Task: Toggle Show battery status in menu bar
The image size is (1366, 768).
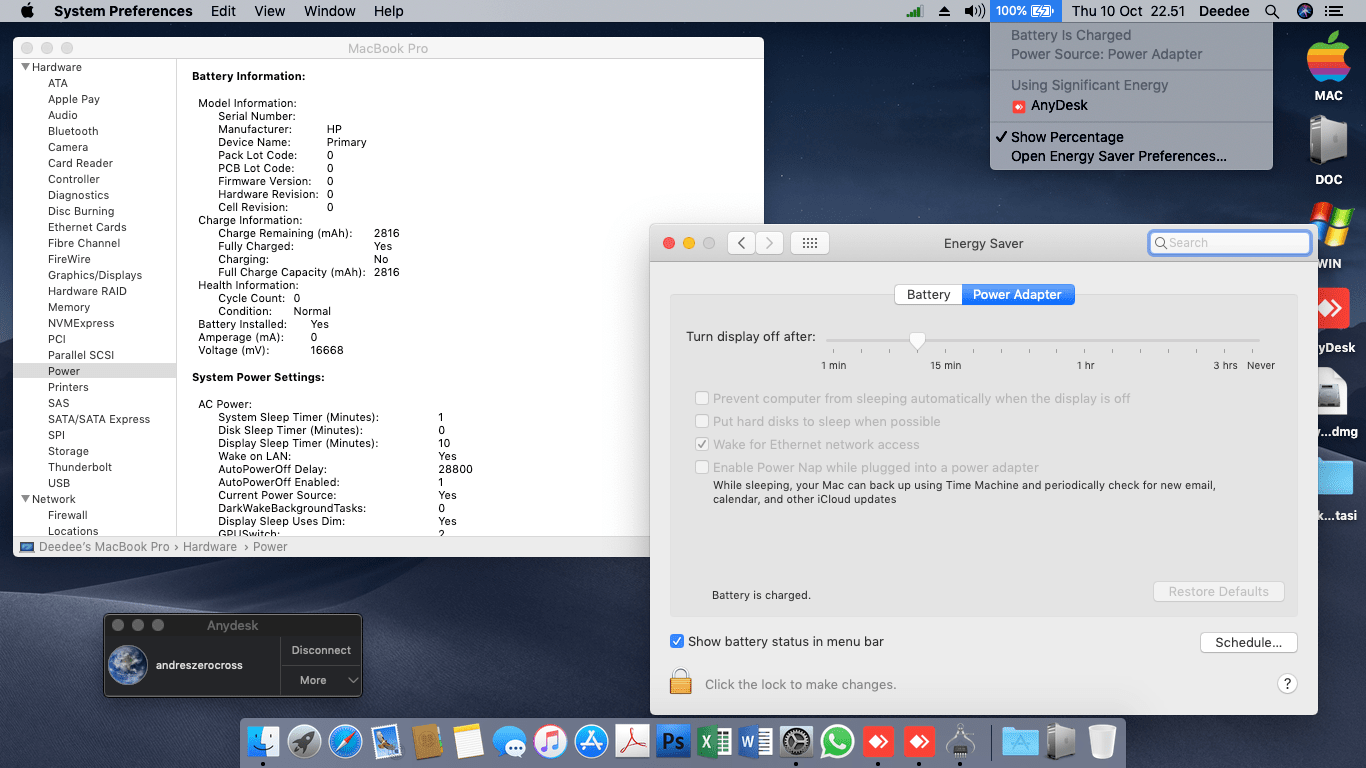Action: [677, 641]
